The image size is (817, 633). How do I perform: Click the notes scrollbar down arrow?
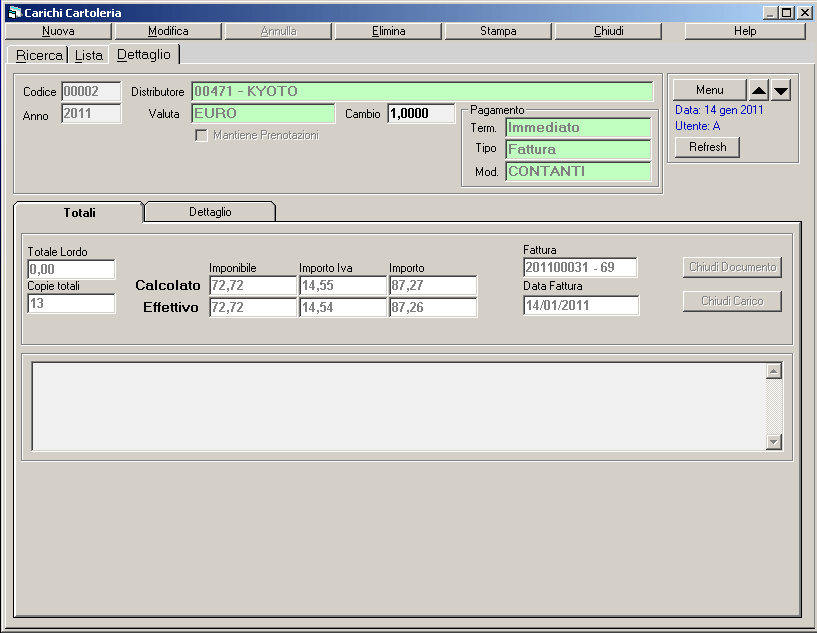pos(774,442)
